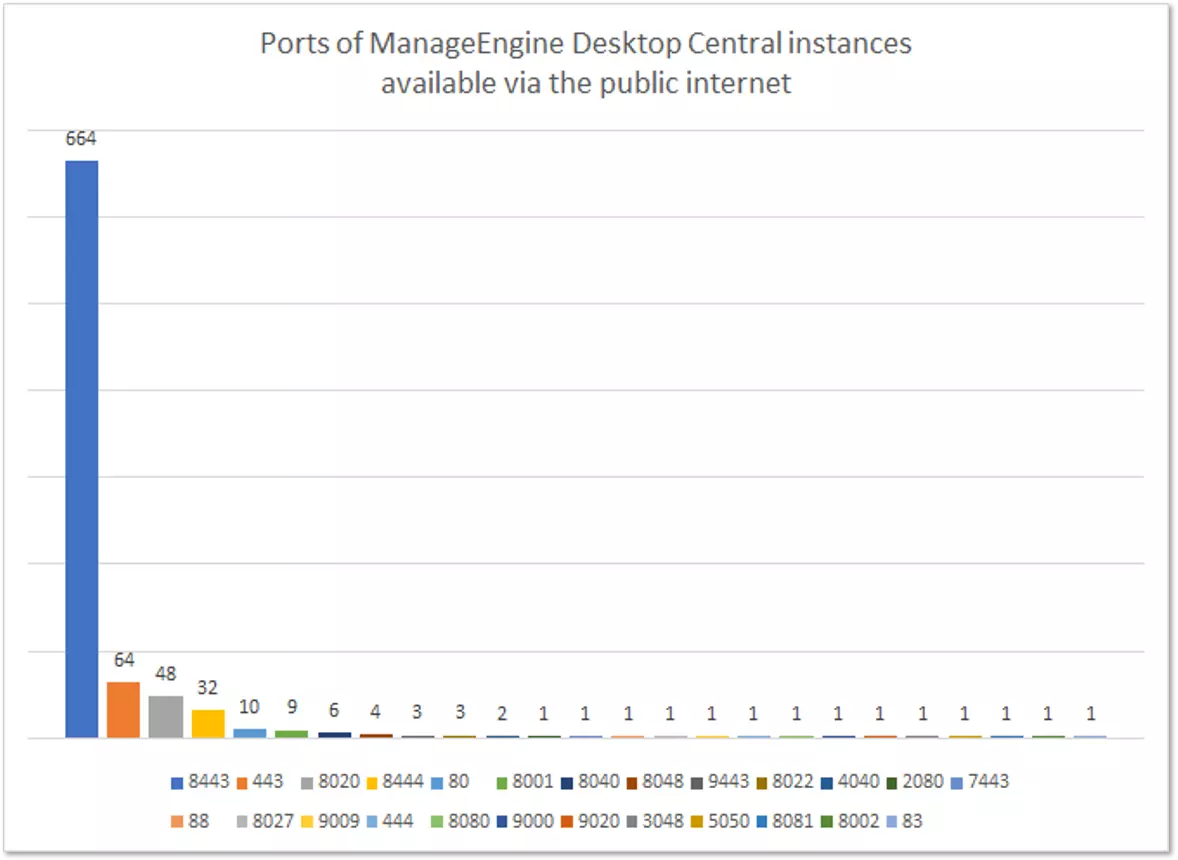This screenshot has height=860, width=1178.
Task: Click the pale blue legend swatch for 444
Action: tap(372, 822)
